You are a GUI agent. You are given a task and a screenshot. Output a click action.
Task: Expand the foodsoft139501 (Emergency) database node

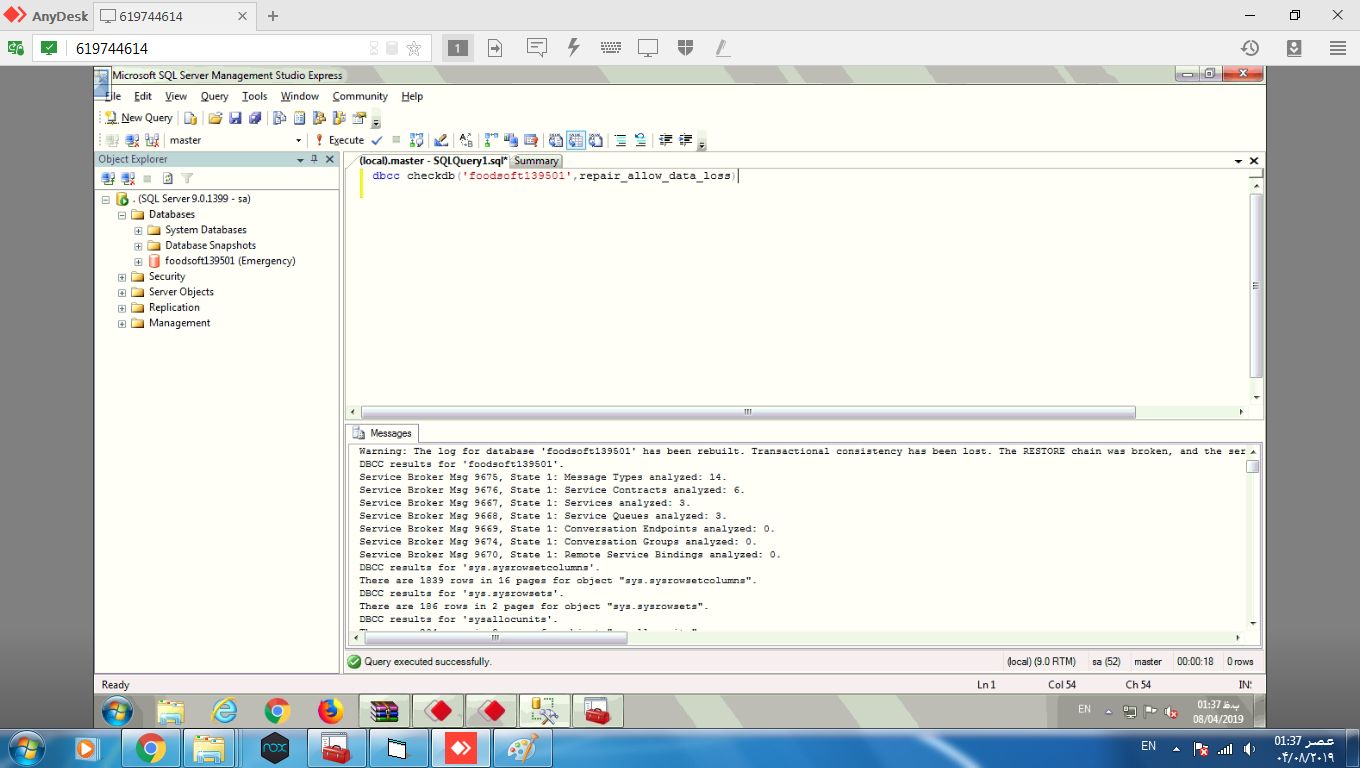pos(138,261)
